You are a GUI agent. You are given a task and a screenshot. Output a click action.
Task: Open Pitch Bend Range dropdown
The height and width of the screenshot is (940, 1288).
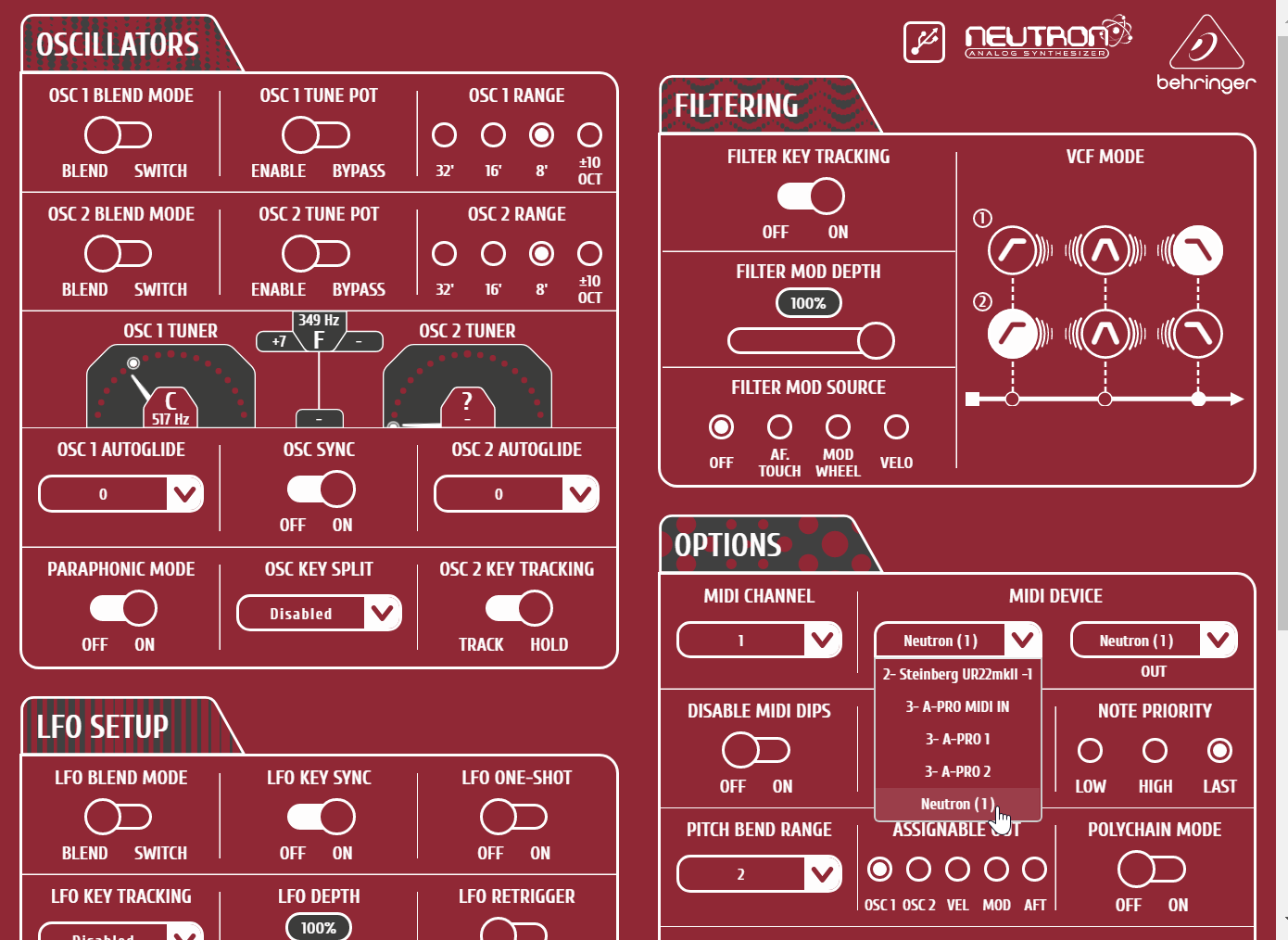(759, 874)
